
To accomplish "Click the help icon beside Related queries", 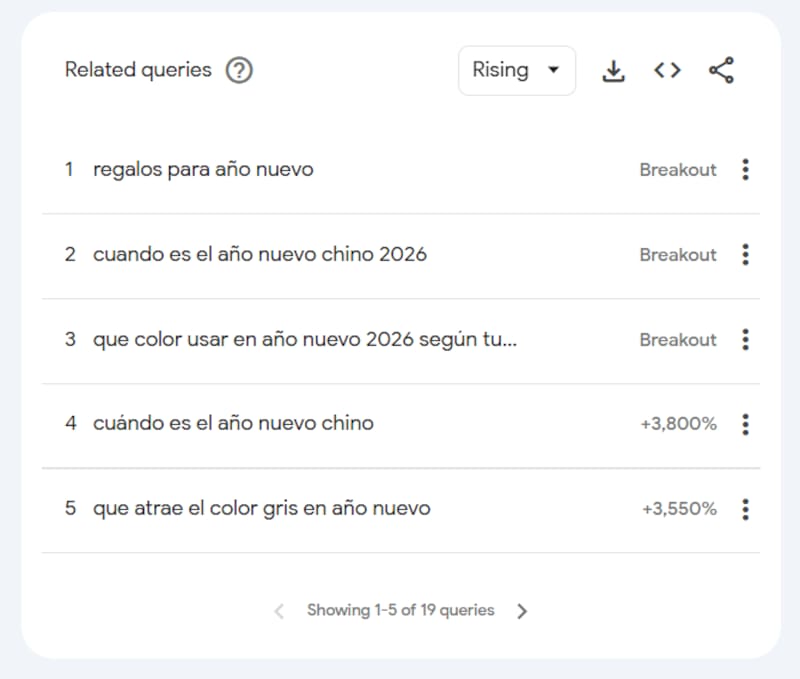I will (x=239, y=71).
